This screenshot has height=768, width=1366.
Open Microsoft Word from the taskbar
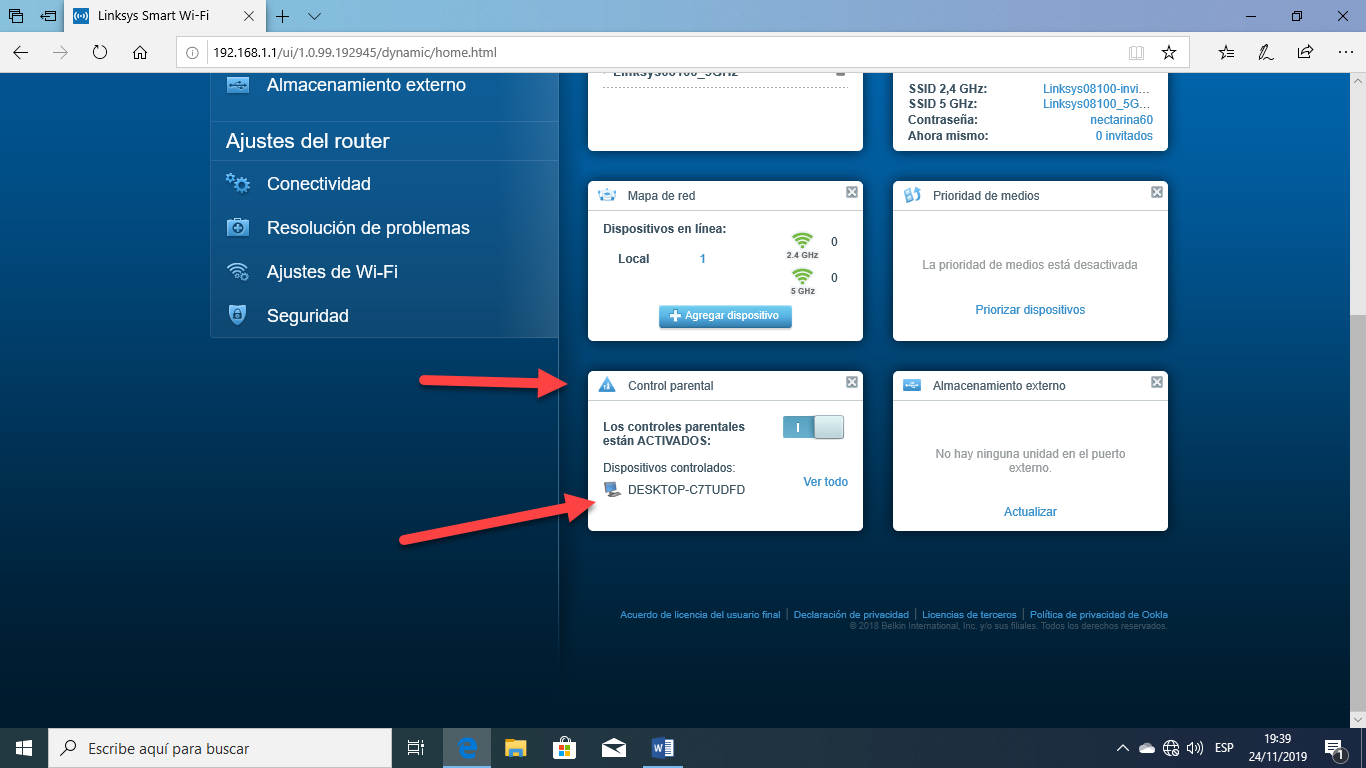click(662, 748)
